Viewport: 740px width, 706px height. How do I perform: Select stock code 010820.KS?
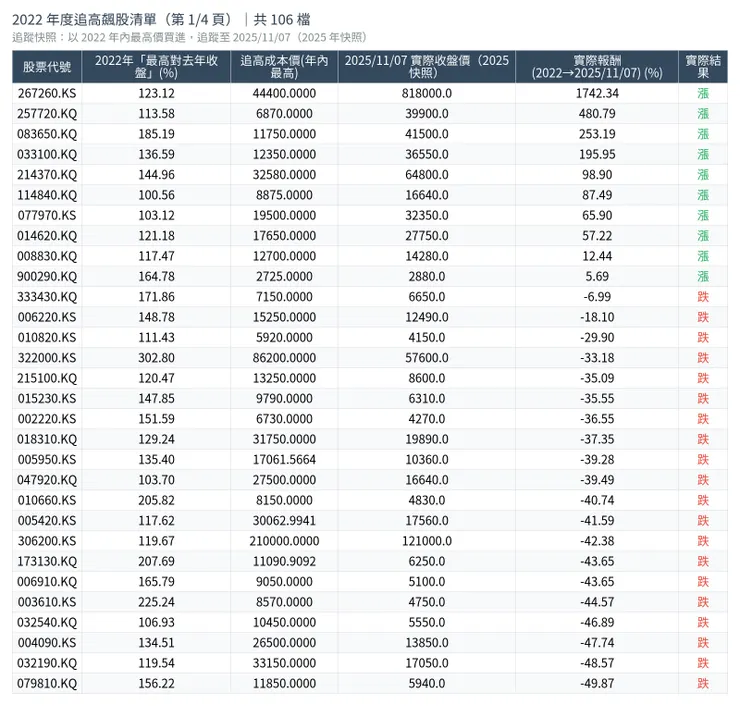[x=47, y=337]
